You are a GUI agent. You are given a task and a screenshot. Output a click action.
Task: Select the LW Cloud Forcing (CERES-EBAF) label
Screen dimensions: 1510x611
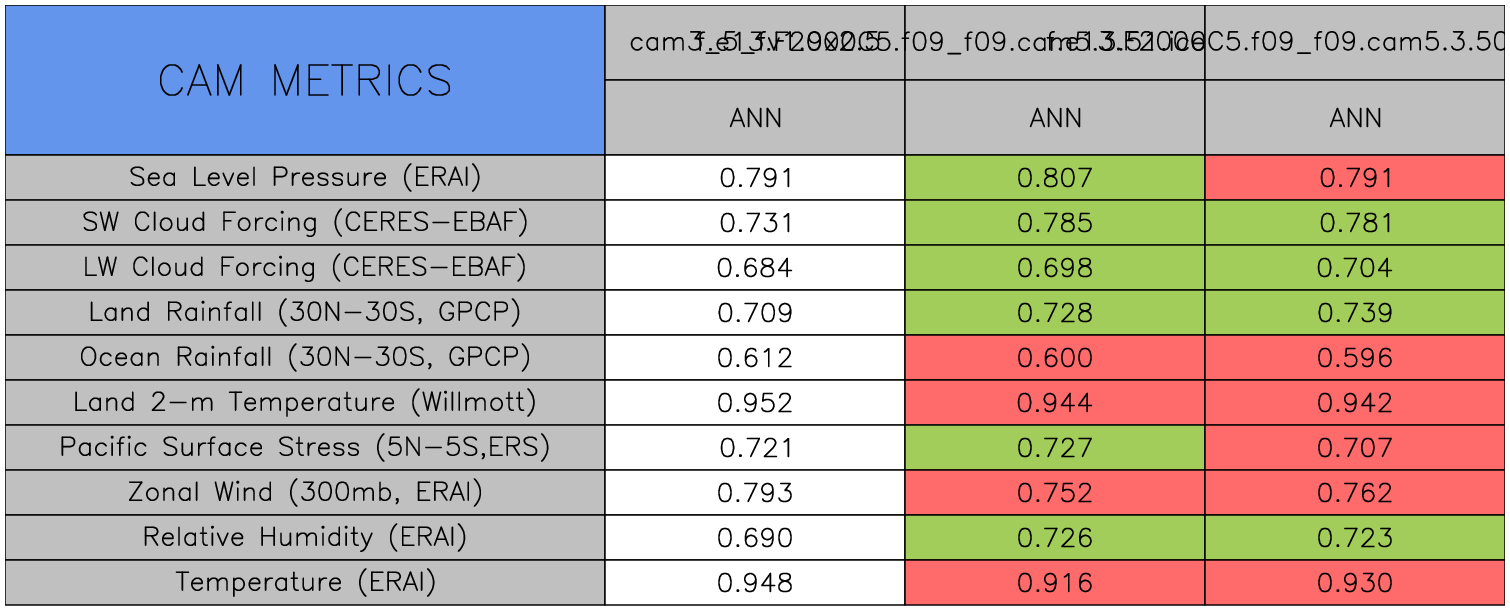(305, 267)
